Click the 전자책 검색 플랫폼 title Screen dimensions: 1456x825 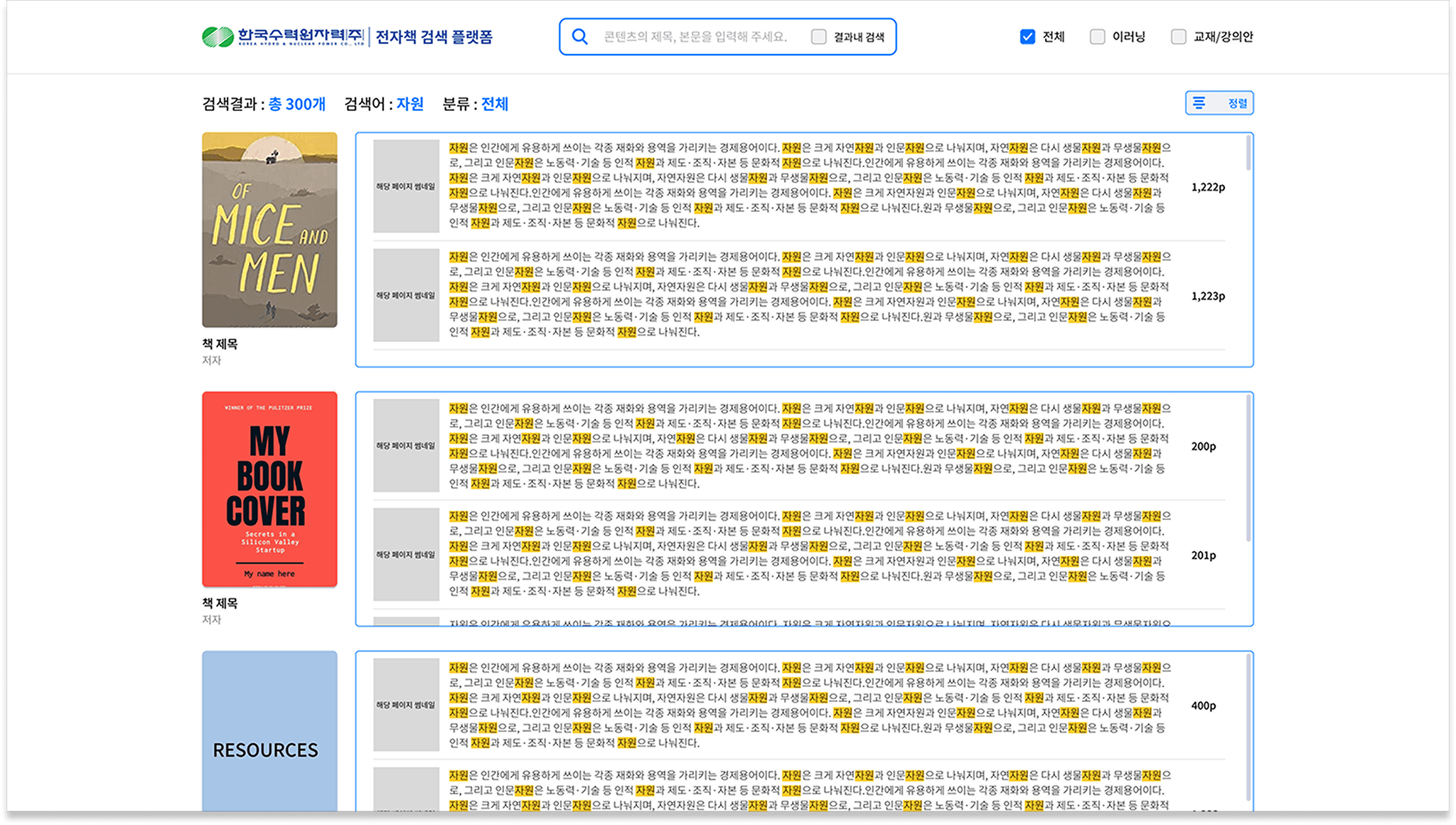point(434,36)
